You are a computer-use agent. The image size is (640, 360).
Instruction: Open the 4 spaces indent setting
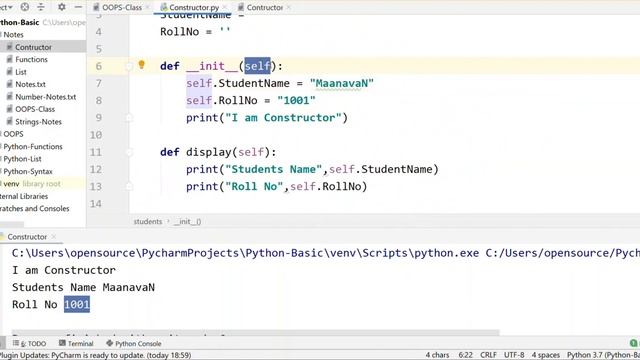coord(545,355)
